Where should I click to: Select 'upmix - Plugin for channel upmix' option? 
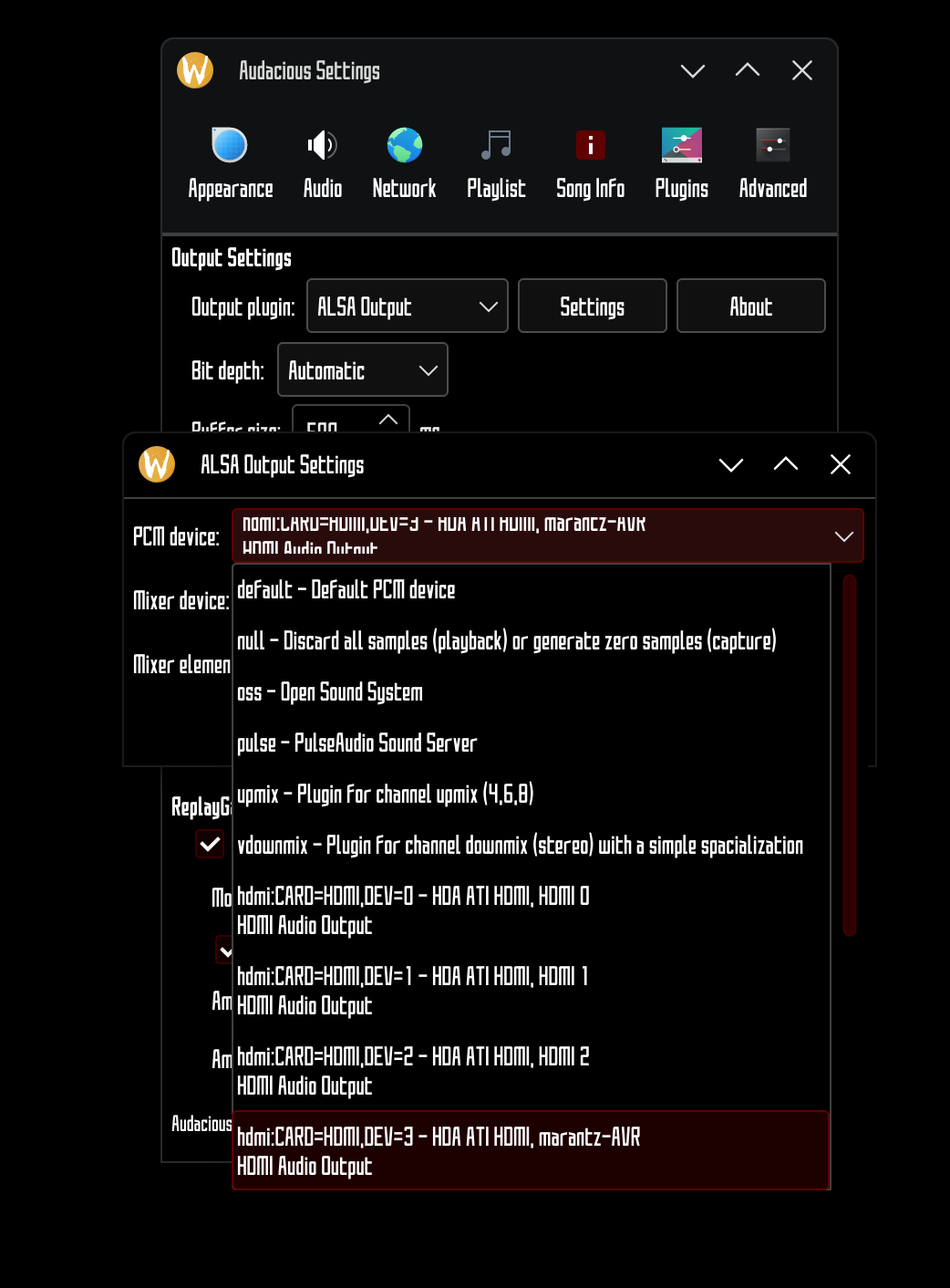tap(532, 795)
